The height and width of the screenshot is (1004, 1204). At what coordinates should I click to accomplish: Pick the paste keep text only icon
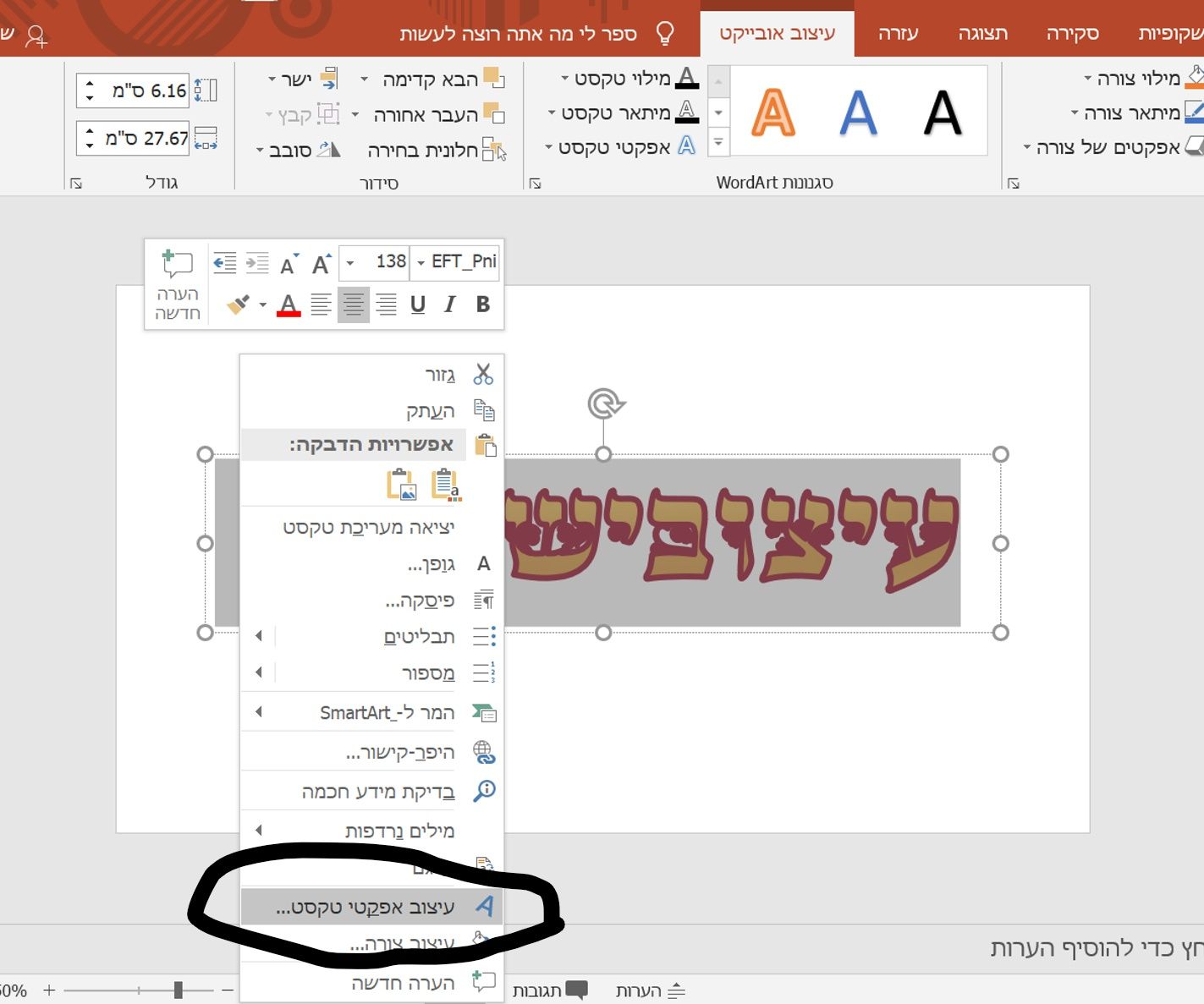click(x=445, y=485)
